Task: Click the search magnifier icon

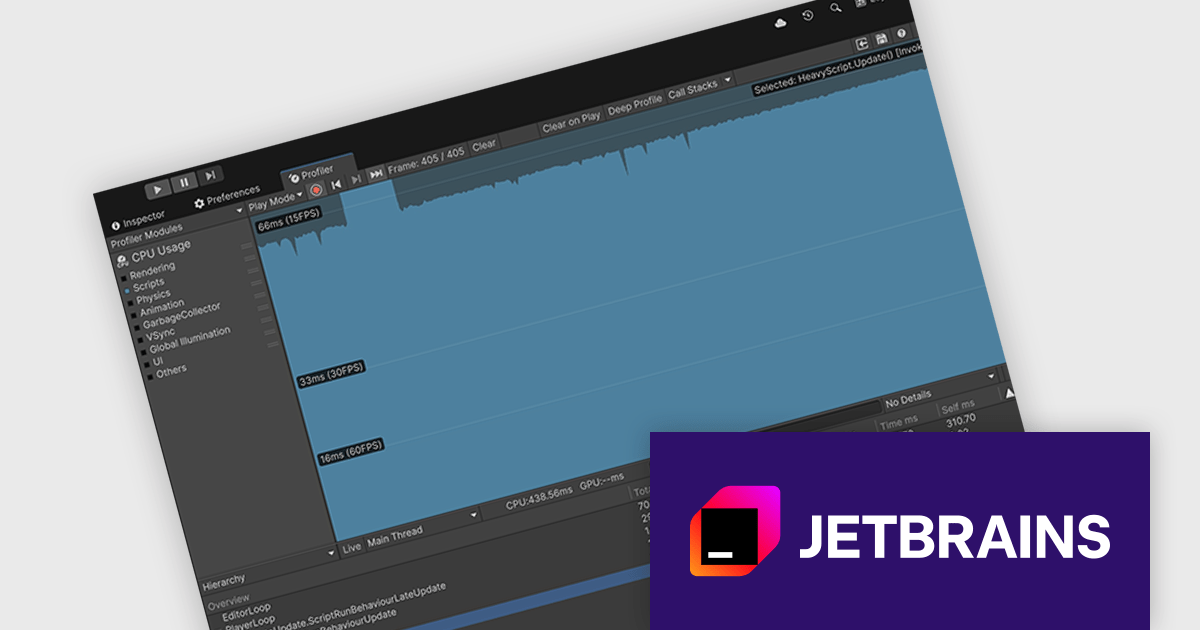Action: pyautogui.click(x=836, y=8)
